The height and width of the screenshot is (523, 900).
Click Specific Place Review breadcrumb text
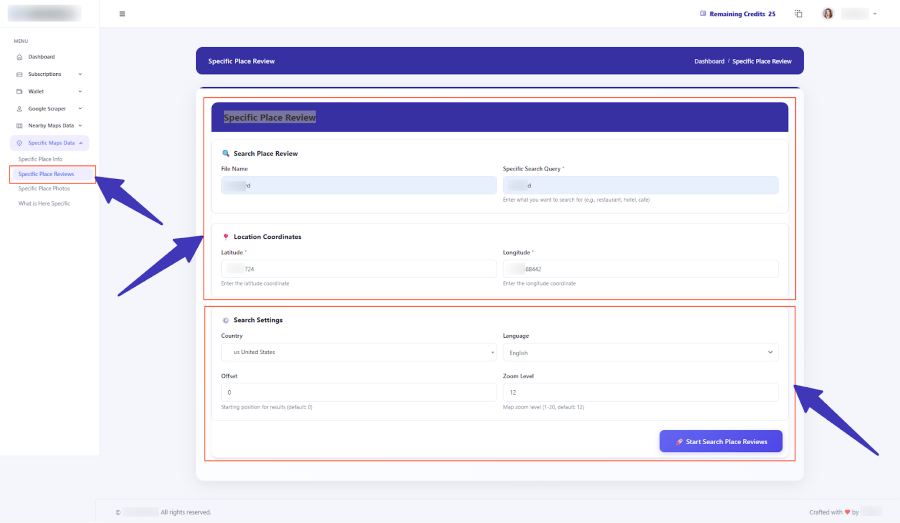[x=762, y=61]
